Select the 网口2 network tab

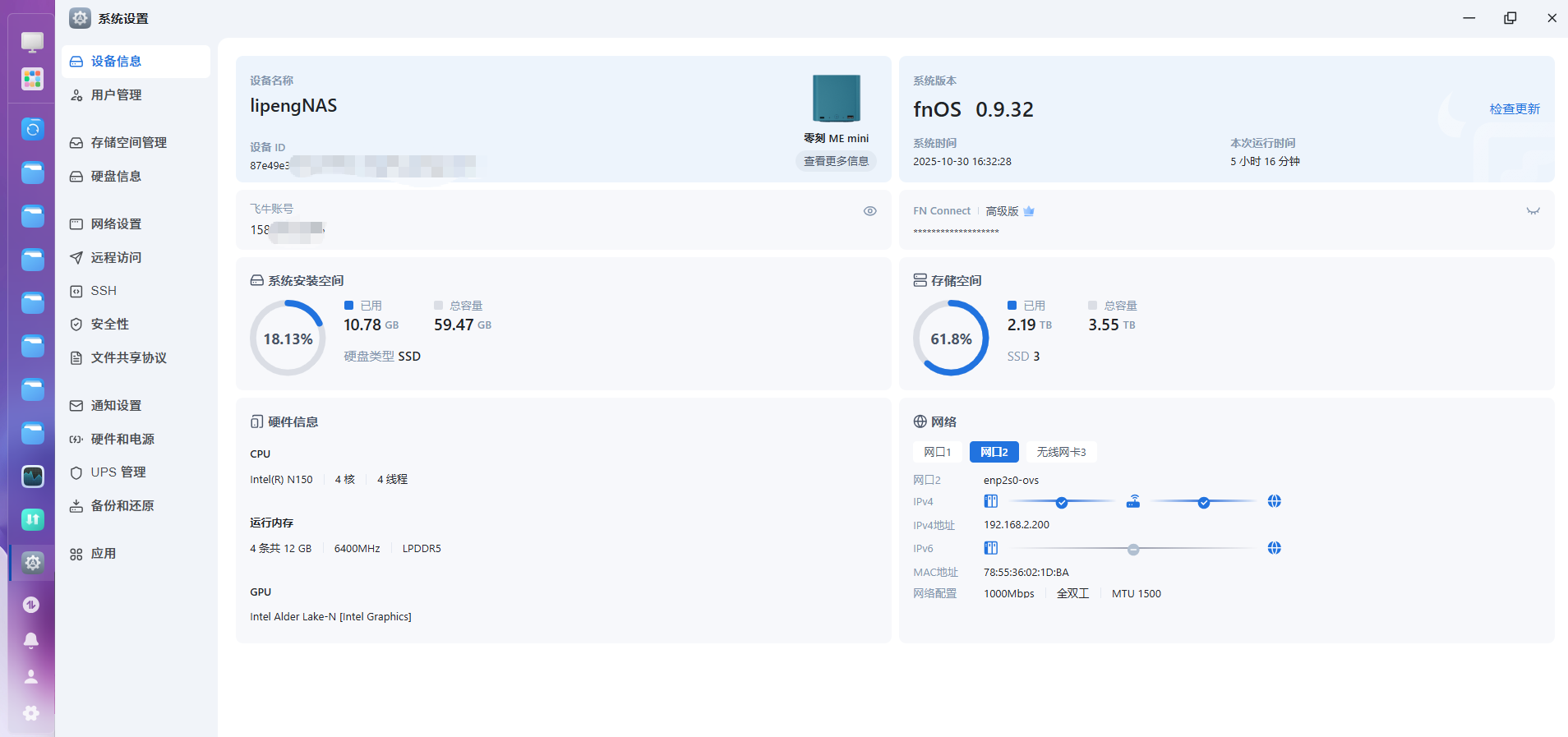click(994, 452)
